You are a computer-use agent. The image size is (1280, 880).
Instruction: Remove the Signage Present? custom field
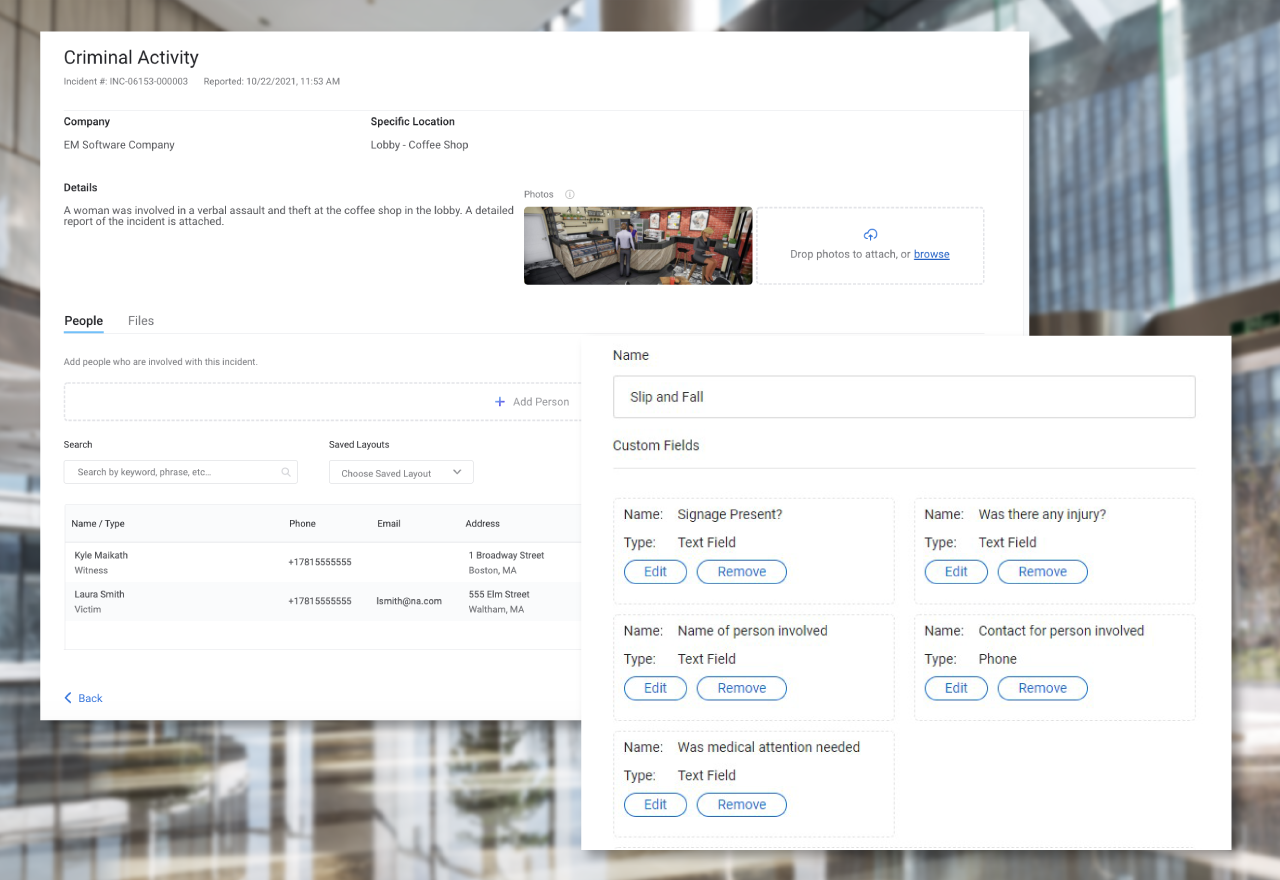[x=742, y=572]
